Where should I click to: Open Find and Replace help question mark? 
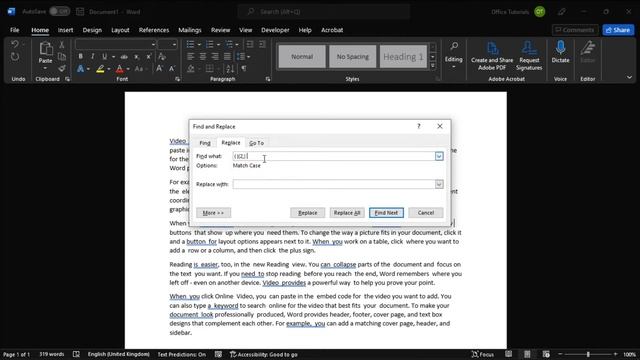click(419, 126)
